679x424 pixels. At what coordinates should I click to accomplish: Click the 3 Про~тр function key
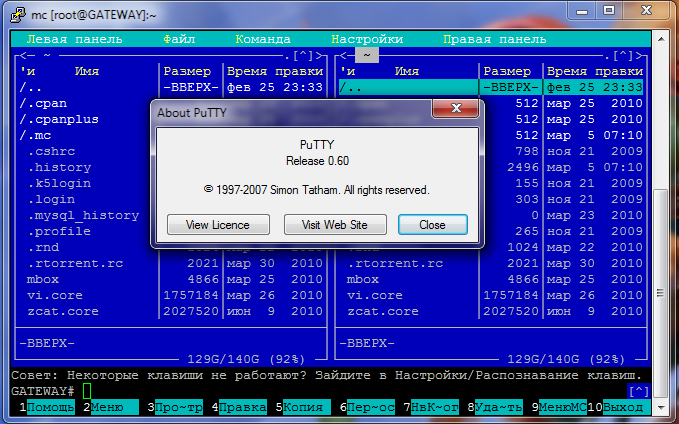tap(175, 407)
